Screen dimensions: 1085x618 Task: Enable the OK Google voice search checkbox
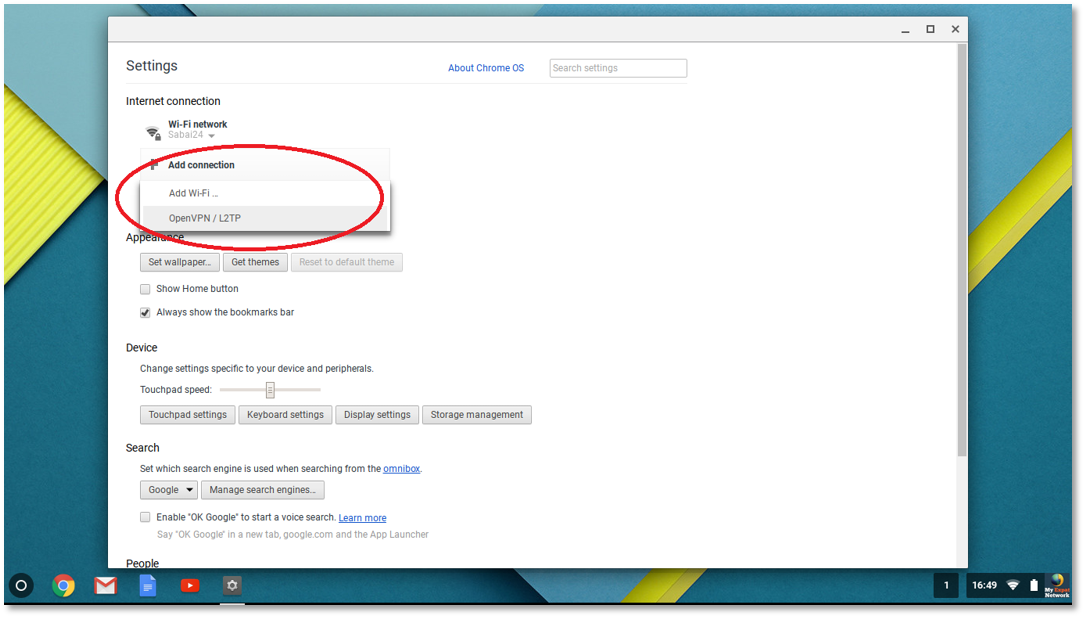coord(145,518)
